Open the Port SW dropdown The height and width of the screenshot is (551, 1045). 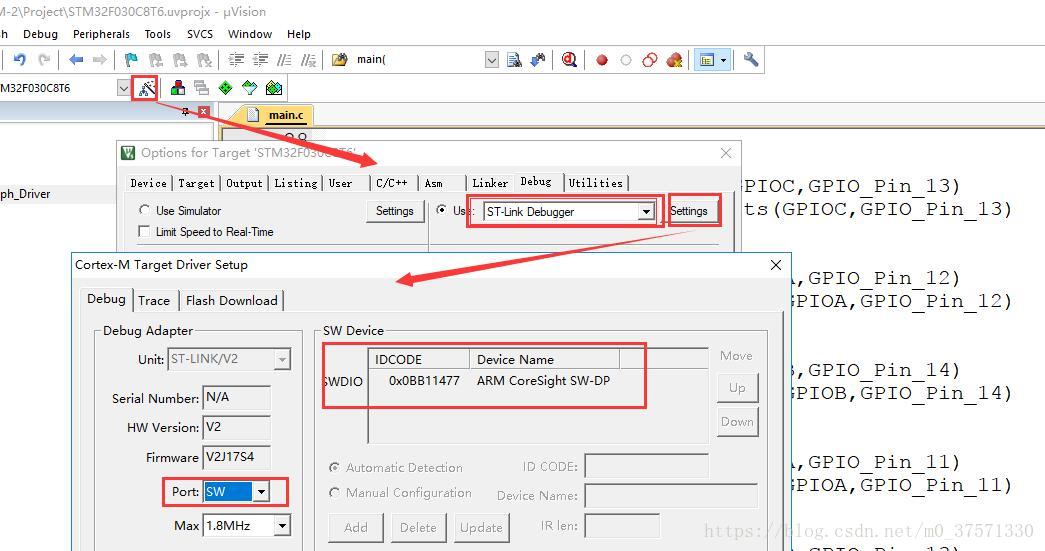click(261, 492)
